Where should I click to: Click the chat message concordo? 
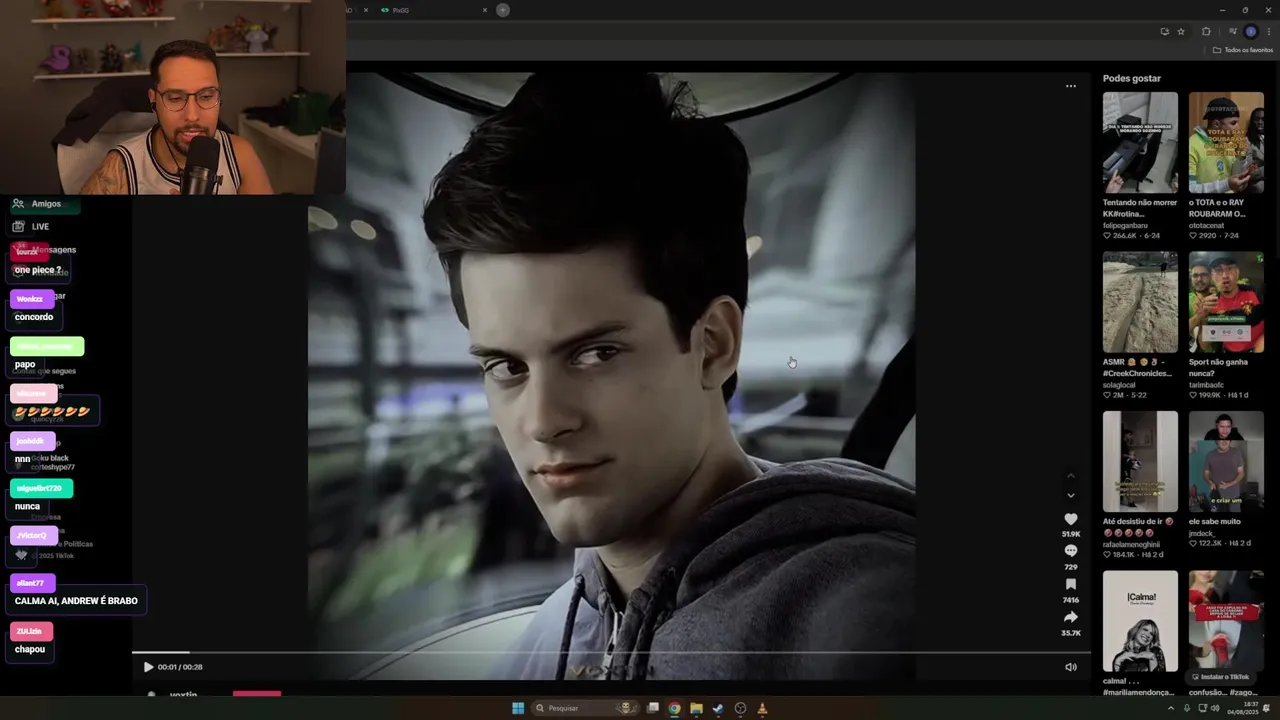(x=34, y=317)
